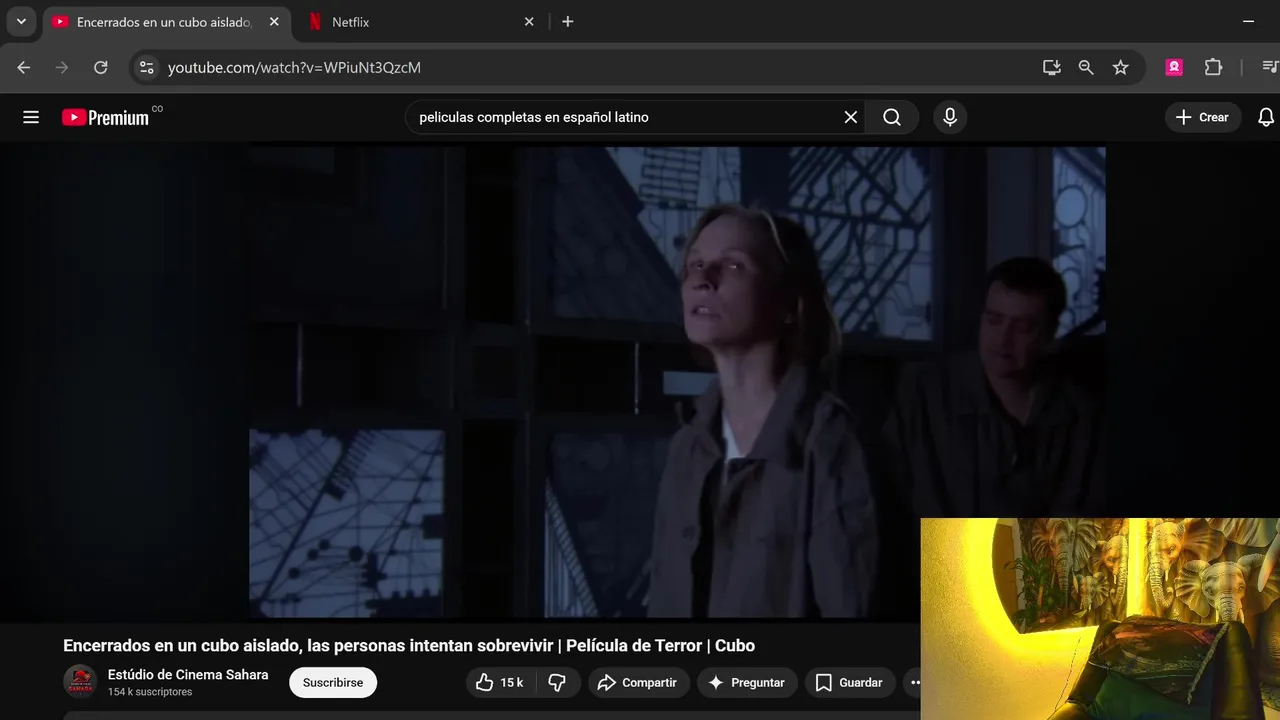Subscribe with the Suscribirse button
1280x720 pixels.
tap(333, 682)
